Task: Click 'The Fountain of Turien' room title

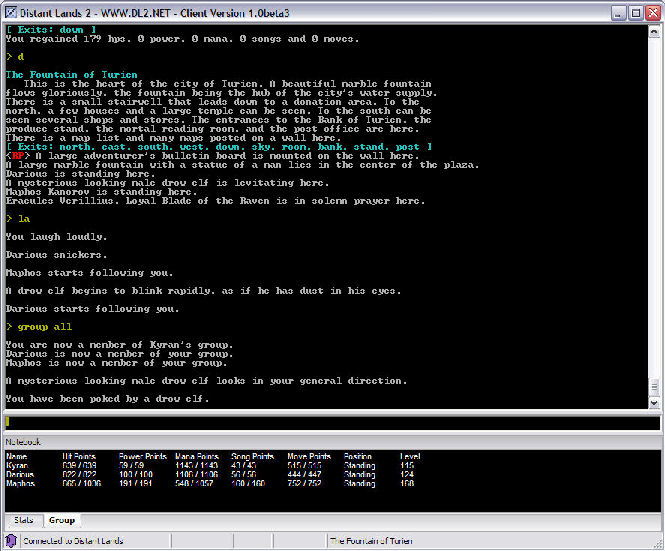Action: pos(72,75)
